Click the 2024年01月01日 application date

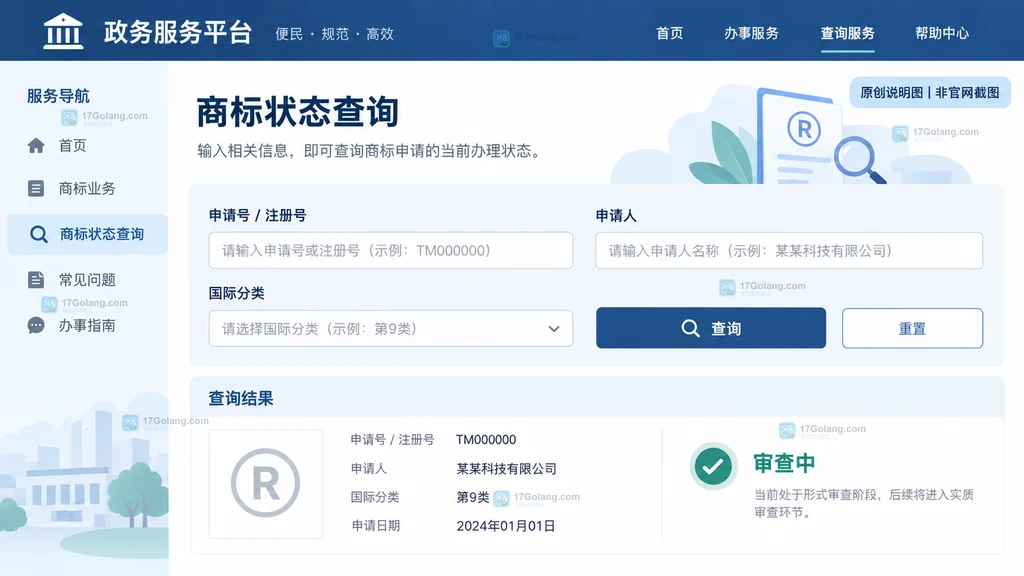[505, 526]
